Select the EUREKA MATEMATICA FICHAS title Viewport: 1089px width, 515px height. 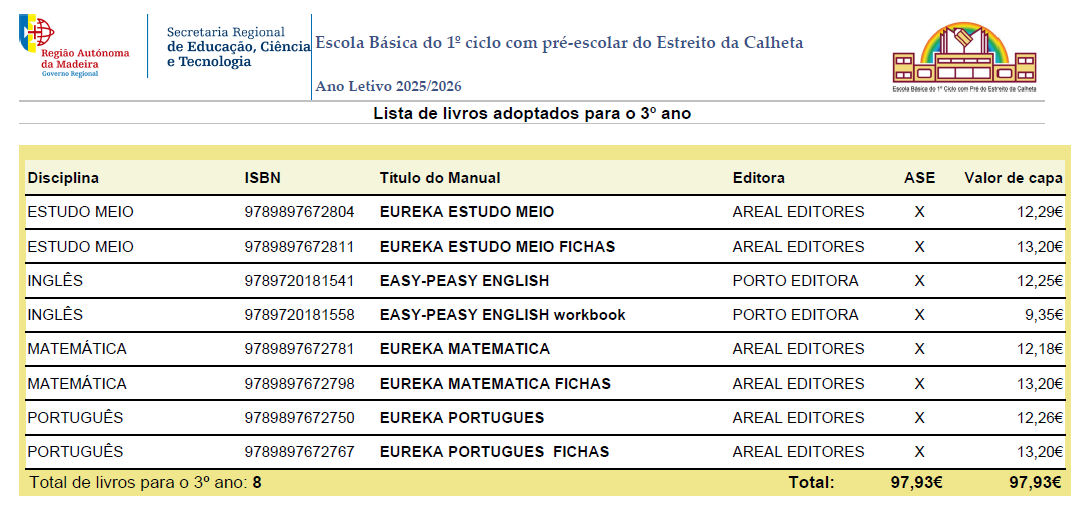(x=495, y=384)
